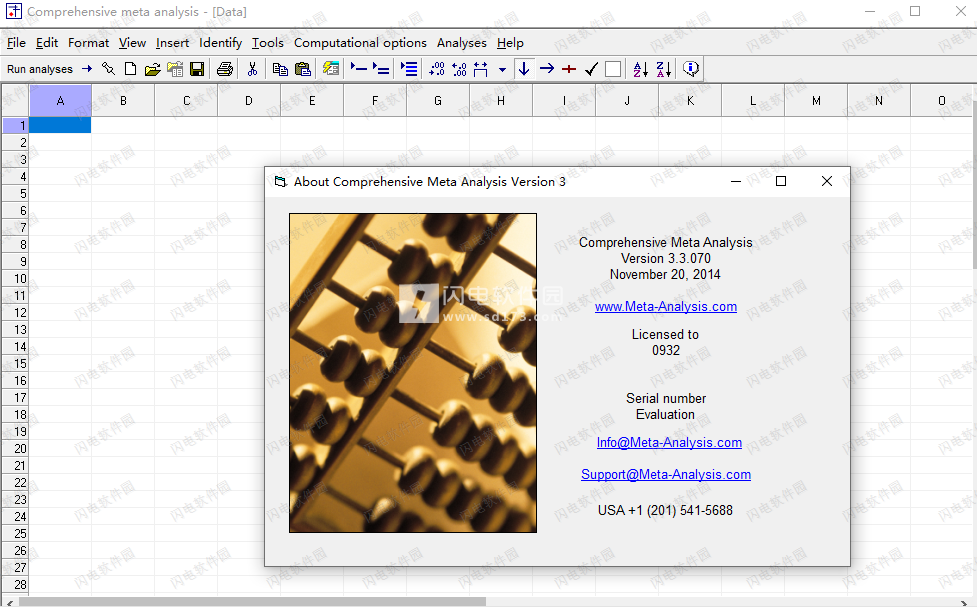Click the single-line arrow row icon
977x607 pixels.
click(x=358, y=69)
